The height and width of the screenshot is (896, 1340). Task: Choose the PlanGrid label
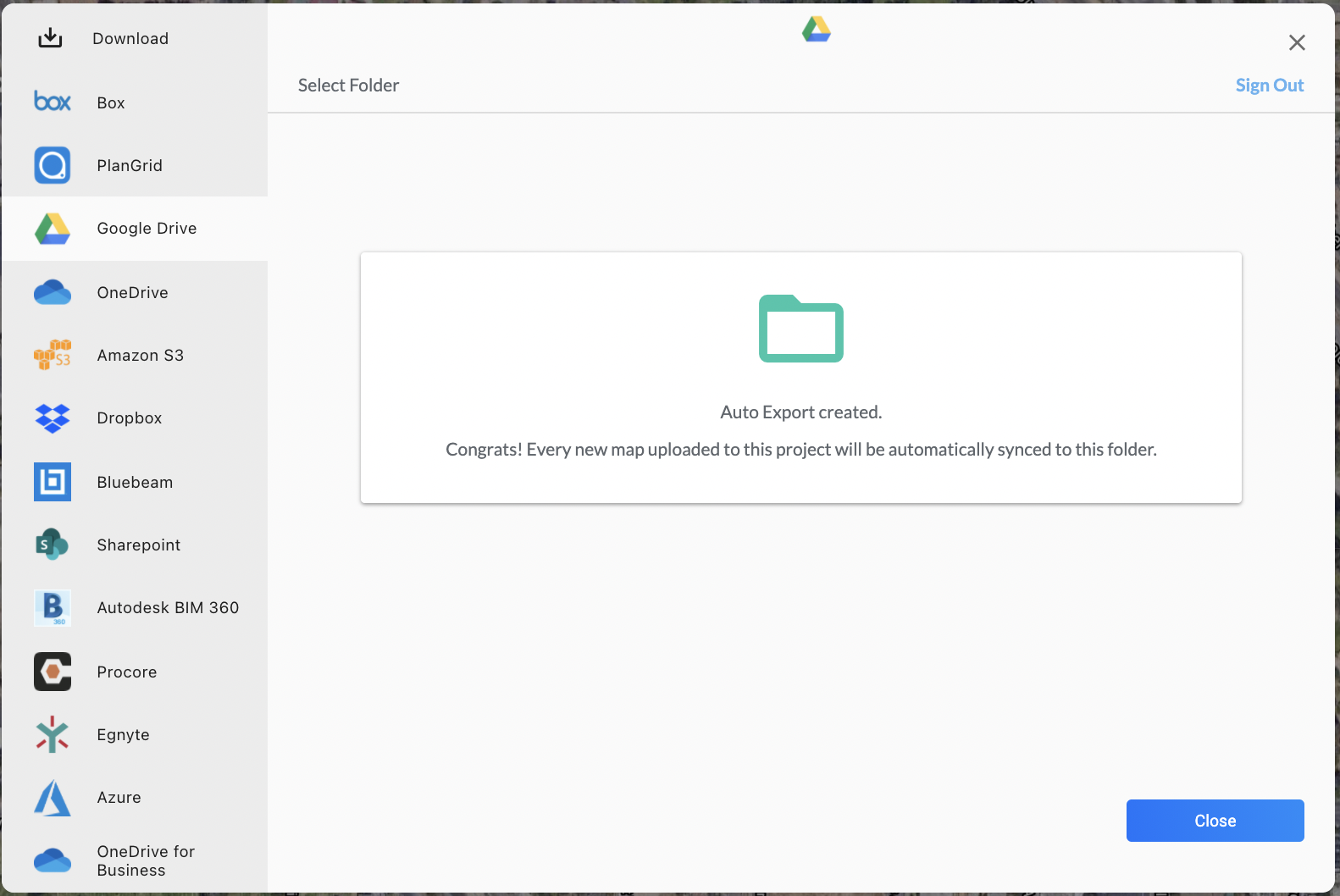pos(130,165)
